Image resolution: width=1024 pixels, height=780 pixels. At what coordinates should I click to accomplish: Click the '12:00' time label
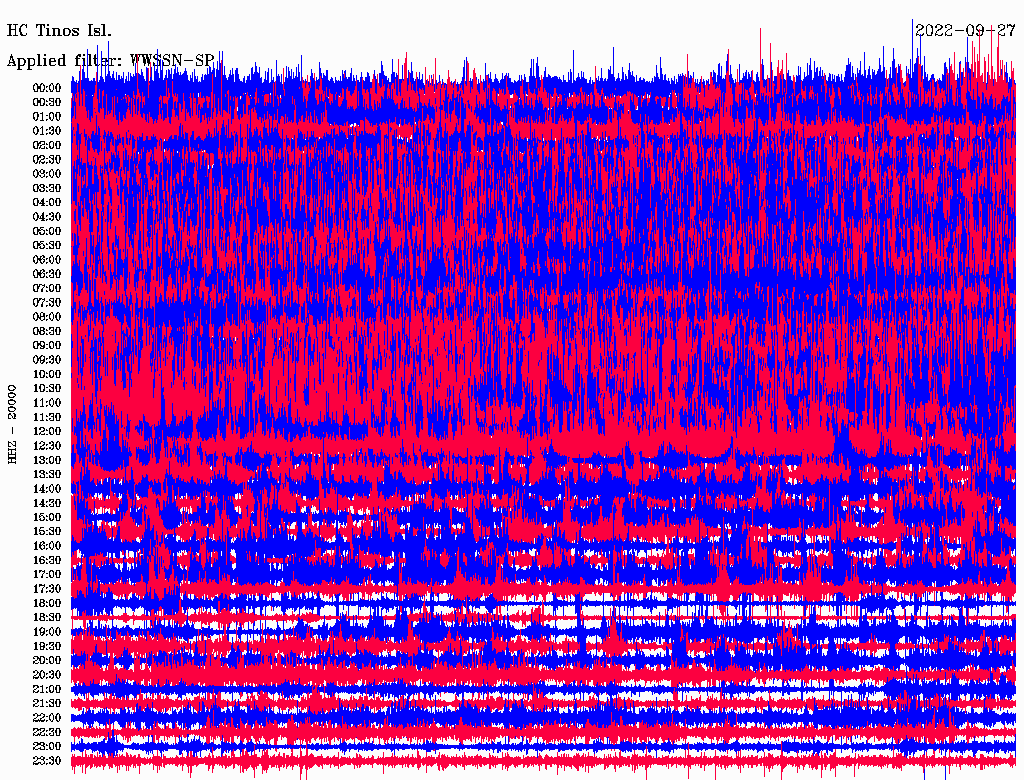pos(47,431)
